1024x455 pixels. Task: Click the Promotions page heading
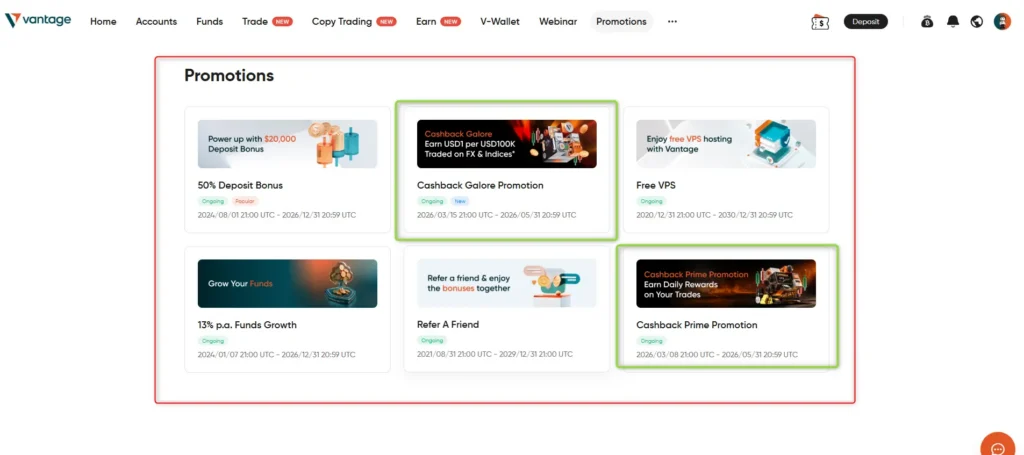pos(229,76)
